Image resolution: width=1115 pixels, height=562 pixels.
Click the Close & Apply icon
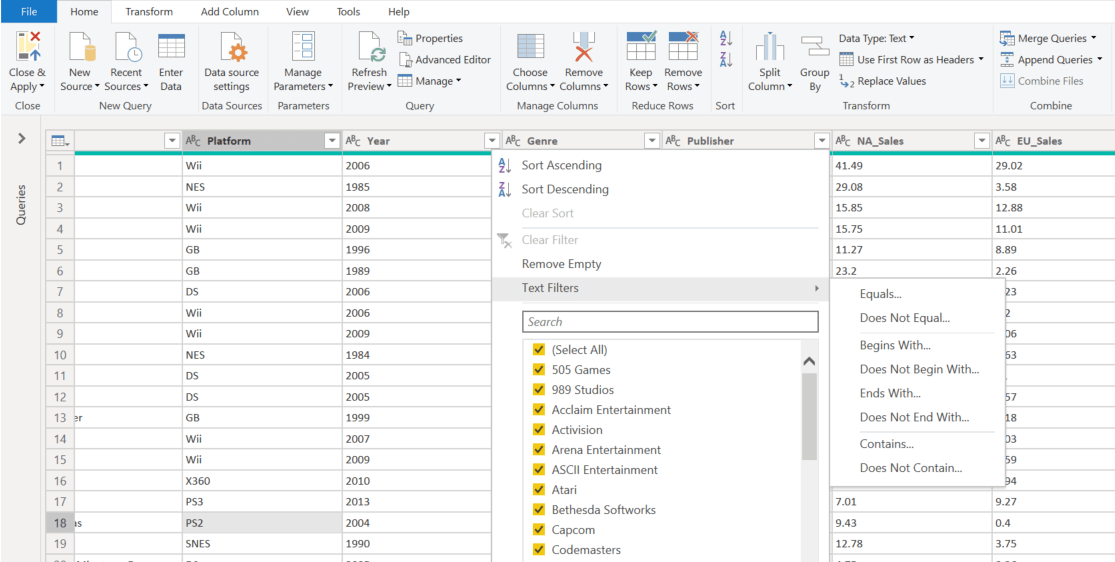pyautogui.click(x=27, y=48)
